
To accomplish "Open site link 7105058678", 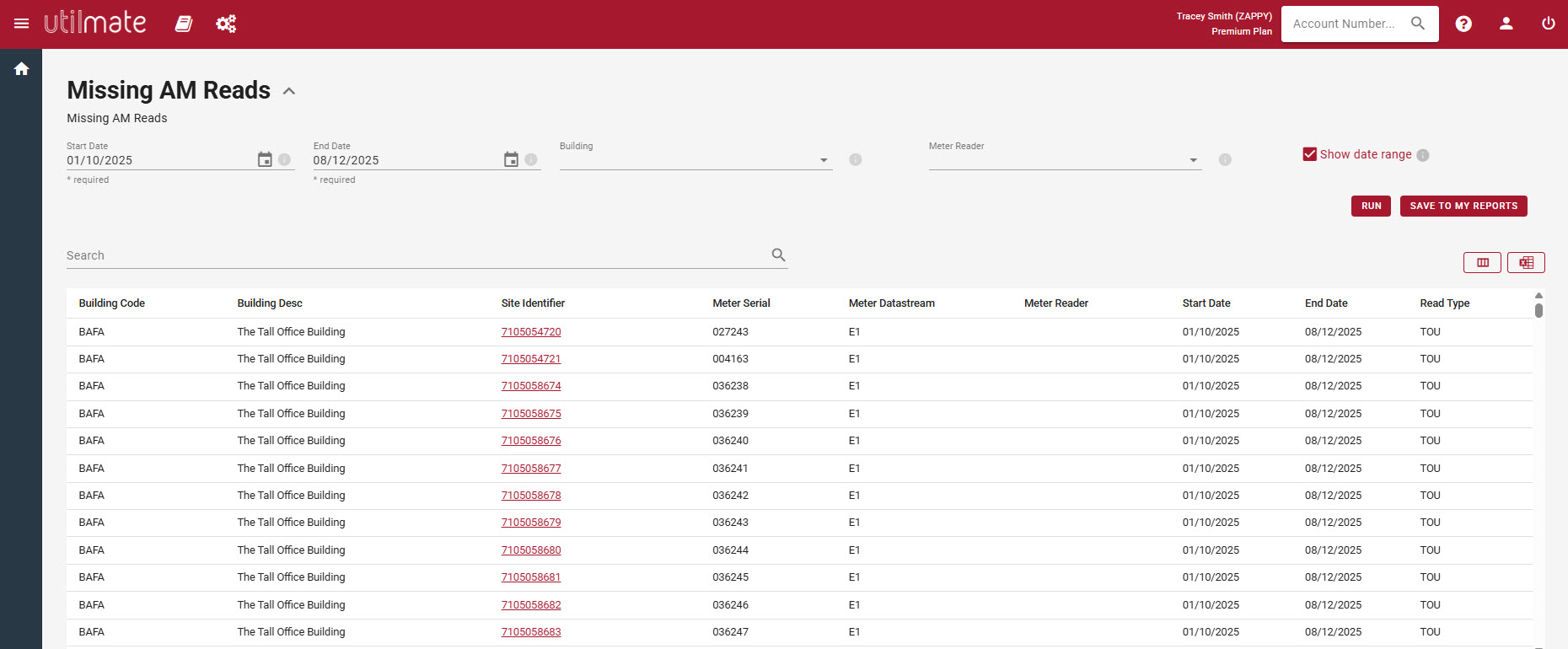I will 531,496.
